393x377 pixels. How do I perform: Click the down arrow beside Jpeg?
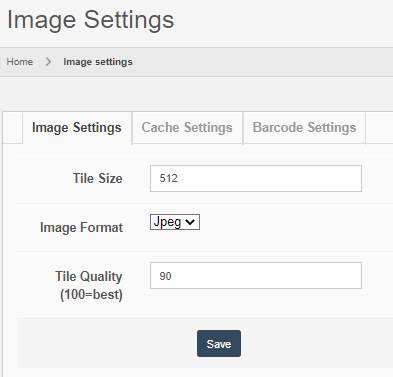(x=190, y=222)
